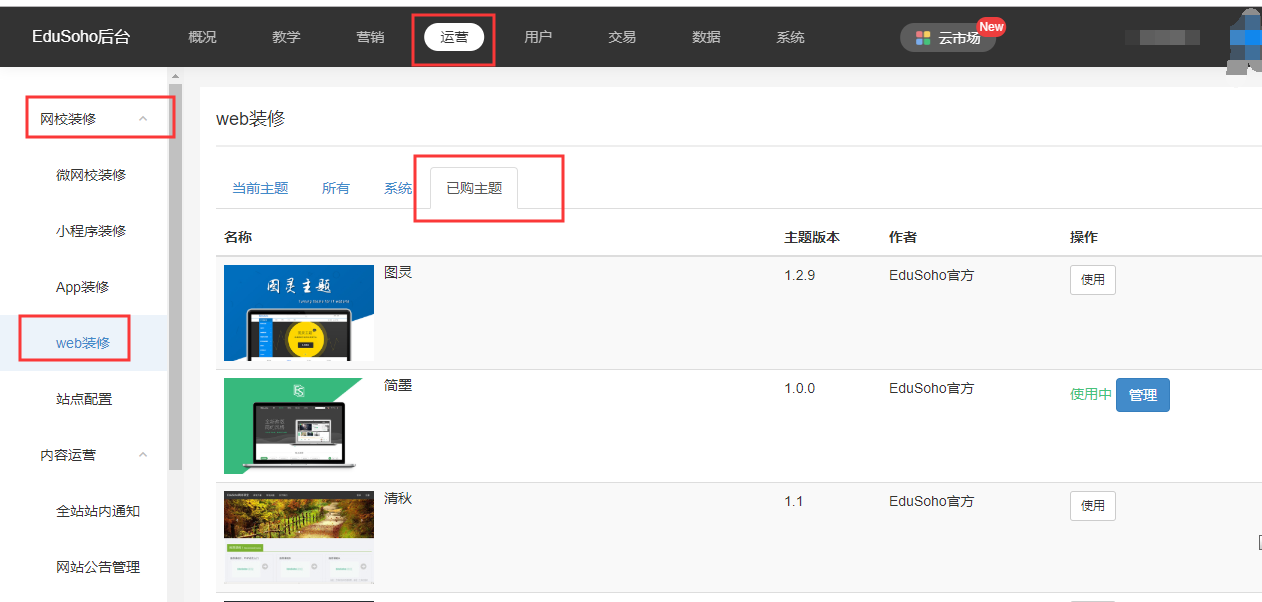Switch to the 当前主题 tab
Image resolution: width=1262 pixels, height=602 pixels.
click(260, 188)
